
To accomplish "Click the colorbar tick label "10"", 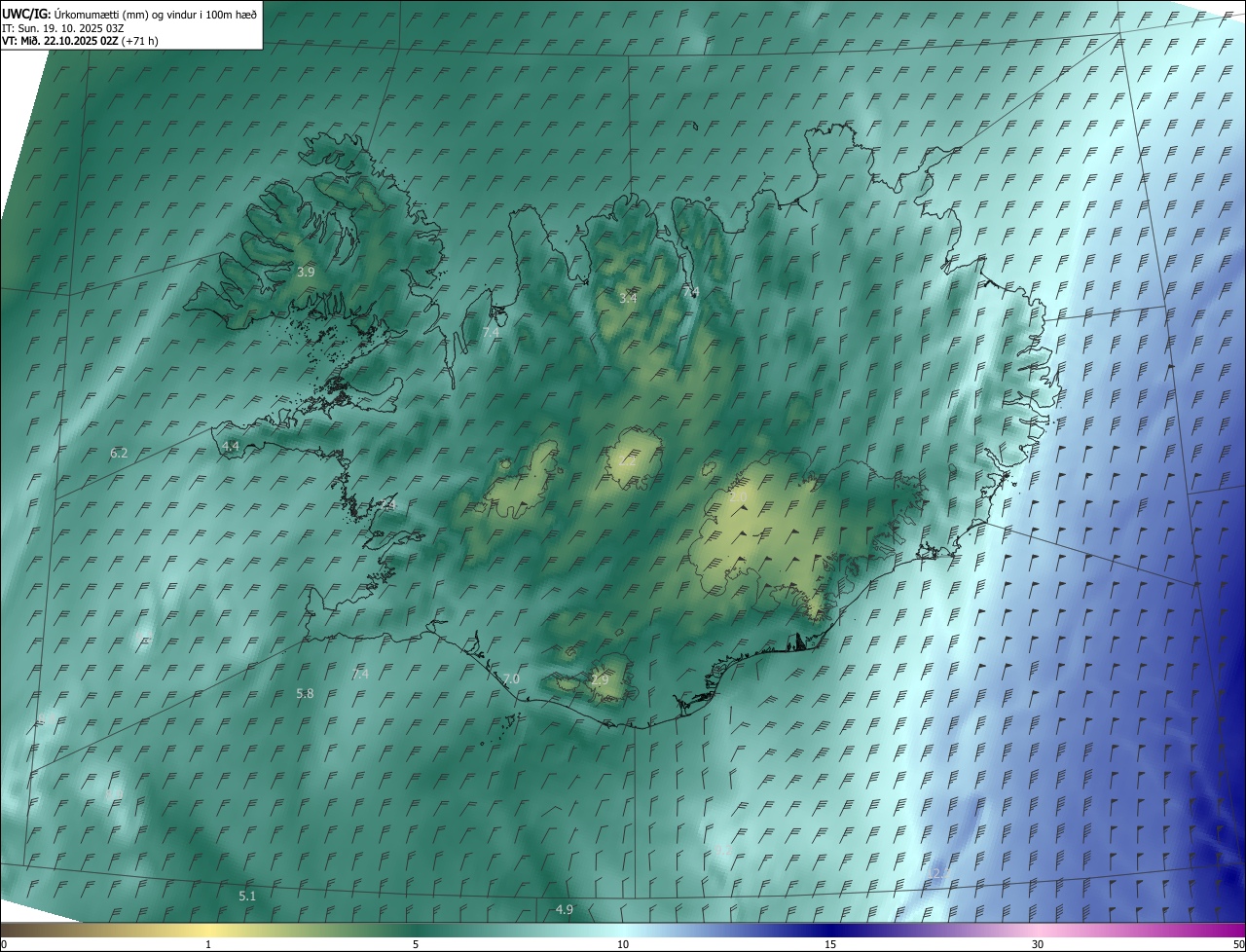I will pyautogui.click(x=623, y=944).
